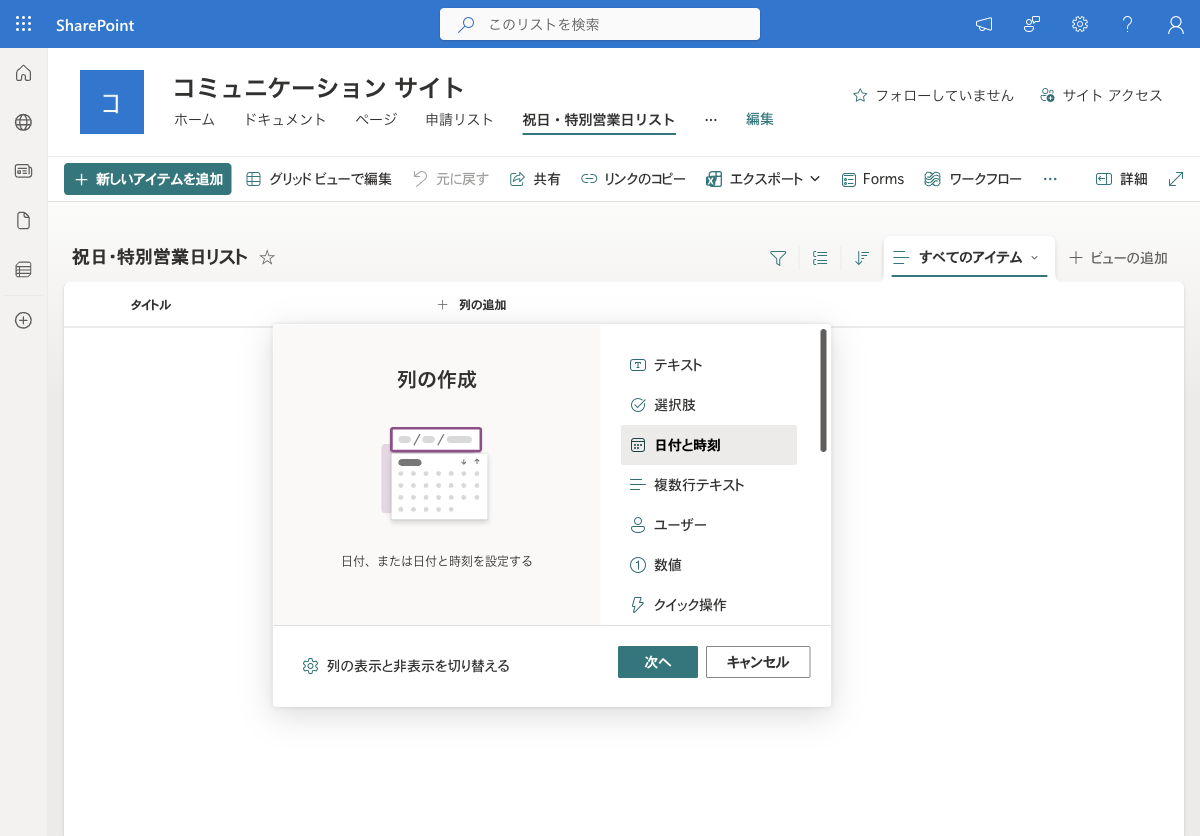Select 日付と時刻 column type

(x=709, y=445)
